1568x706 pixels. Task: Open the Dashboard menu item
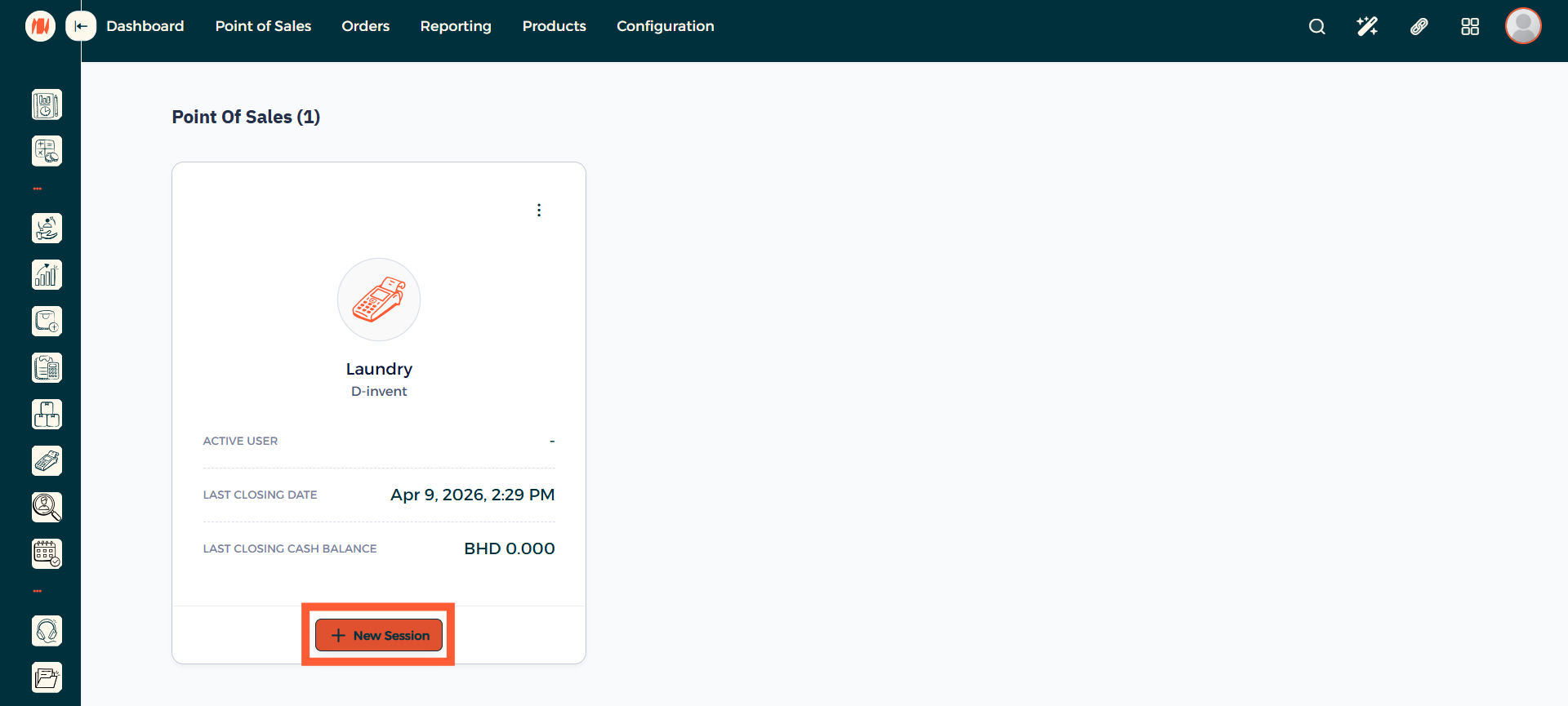point(145,26)
